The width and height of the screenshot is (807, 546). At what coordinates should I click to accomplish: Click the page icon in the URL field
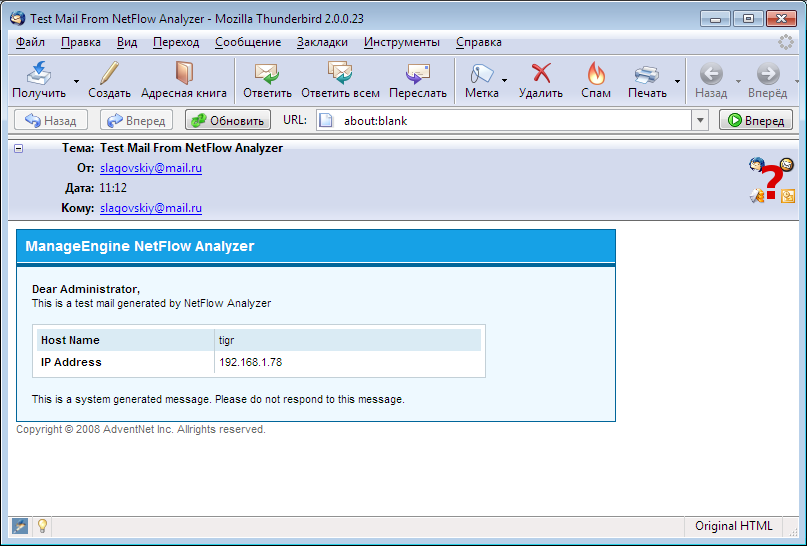[x=326, y=120]
